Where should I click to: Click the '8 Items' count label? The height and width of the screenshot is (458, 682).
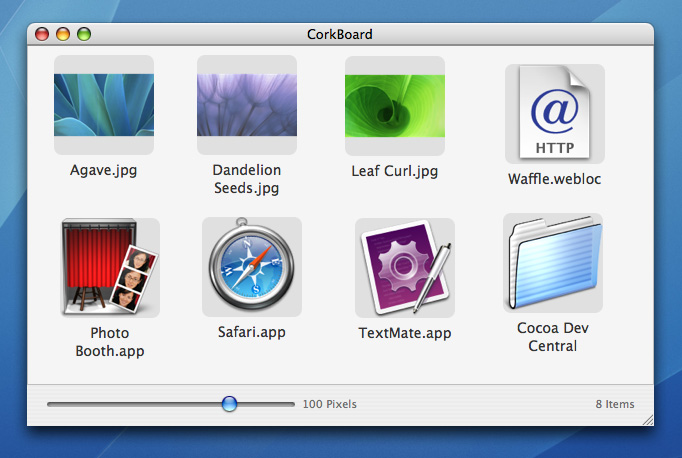pyautogui.click(x=615, y=404)
